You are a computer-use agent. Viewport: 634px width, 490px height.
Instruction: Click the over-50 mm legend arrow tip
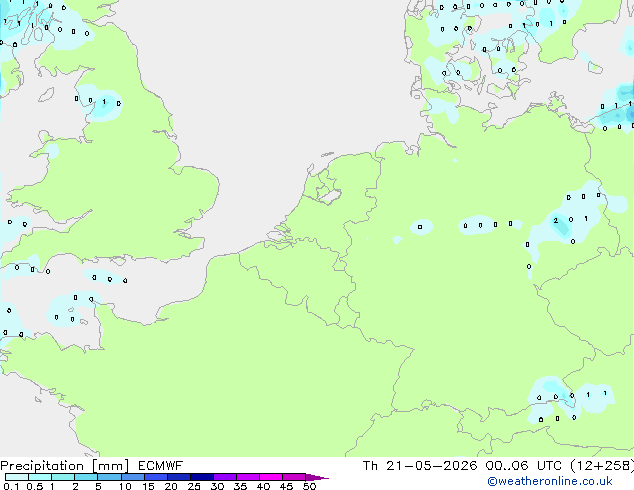(x=317, y=477)
